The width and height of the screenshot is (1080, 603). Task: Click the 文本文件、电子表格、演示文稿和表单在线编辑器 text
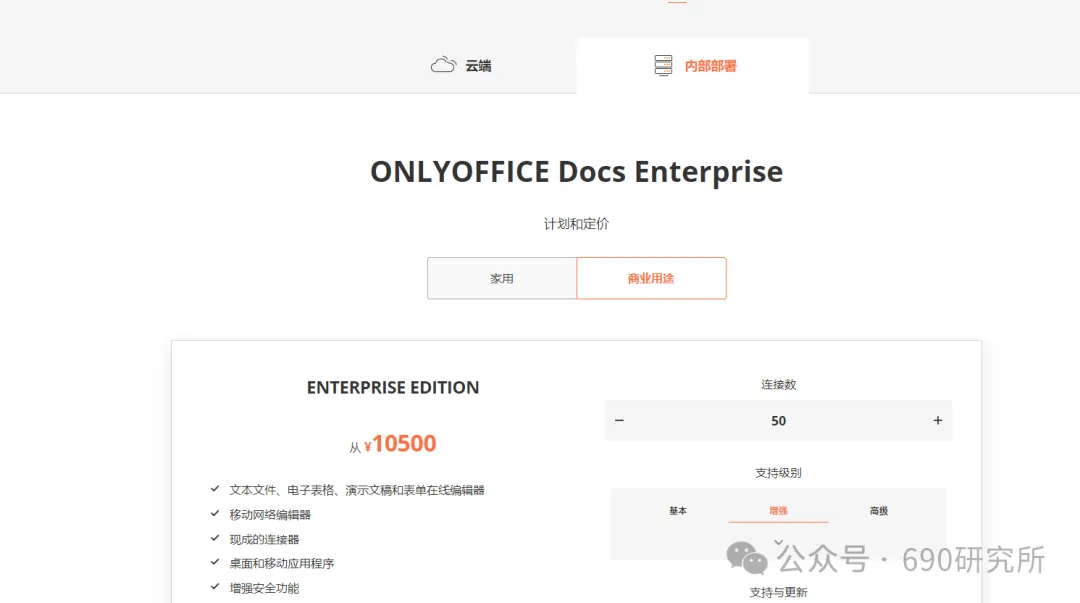tap(357, 490)
